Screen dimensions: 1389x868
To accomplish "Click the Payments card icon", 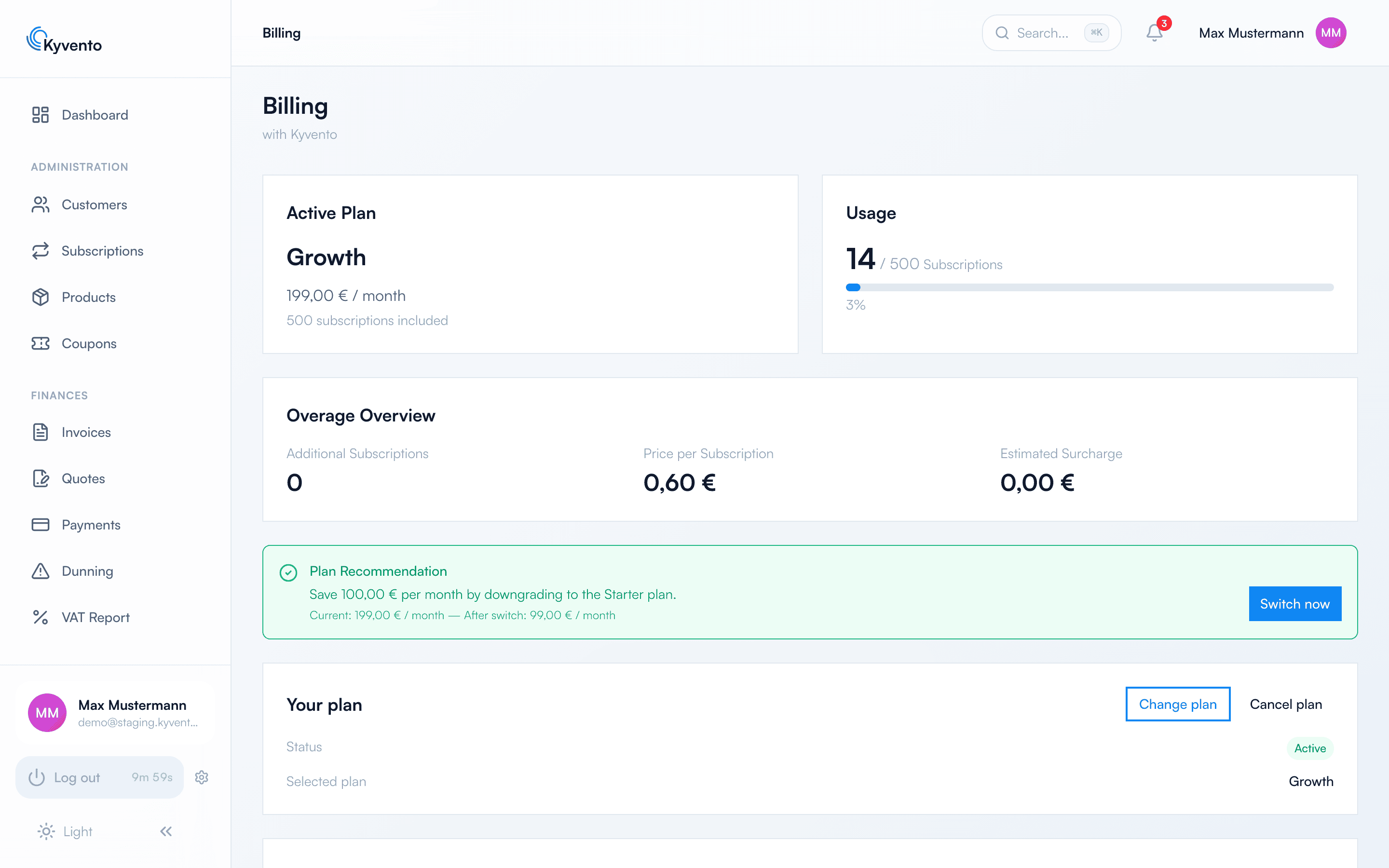I will pyautogui.click(x=40, y=525).
